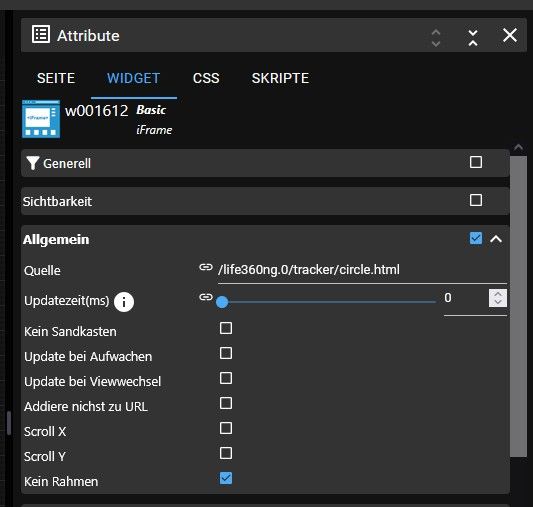This screenshot has width=533, height=507.
Task: Click the greyed expand-all arrows icon
Action: pos(436,38)
